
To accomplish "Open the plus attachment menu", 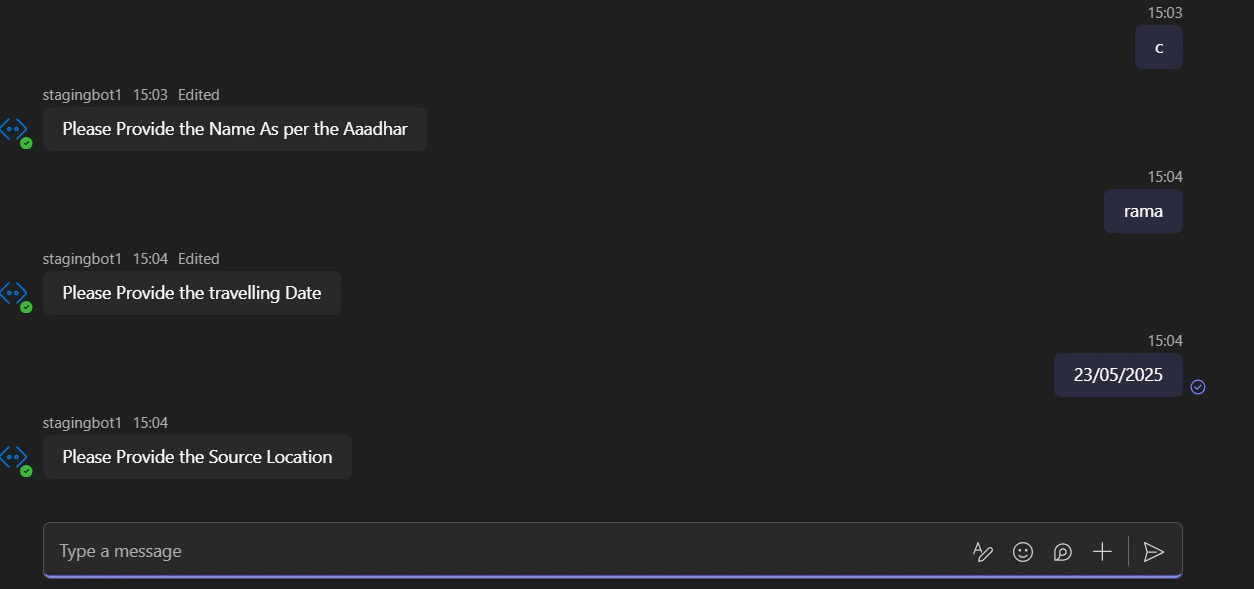I will point(1102,551).
